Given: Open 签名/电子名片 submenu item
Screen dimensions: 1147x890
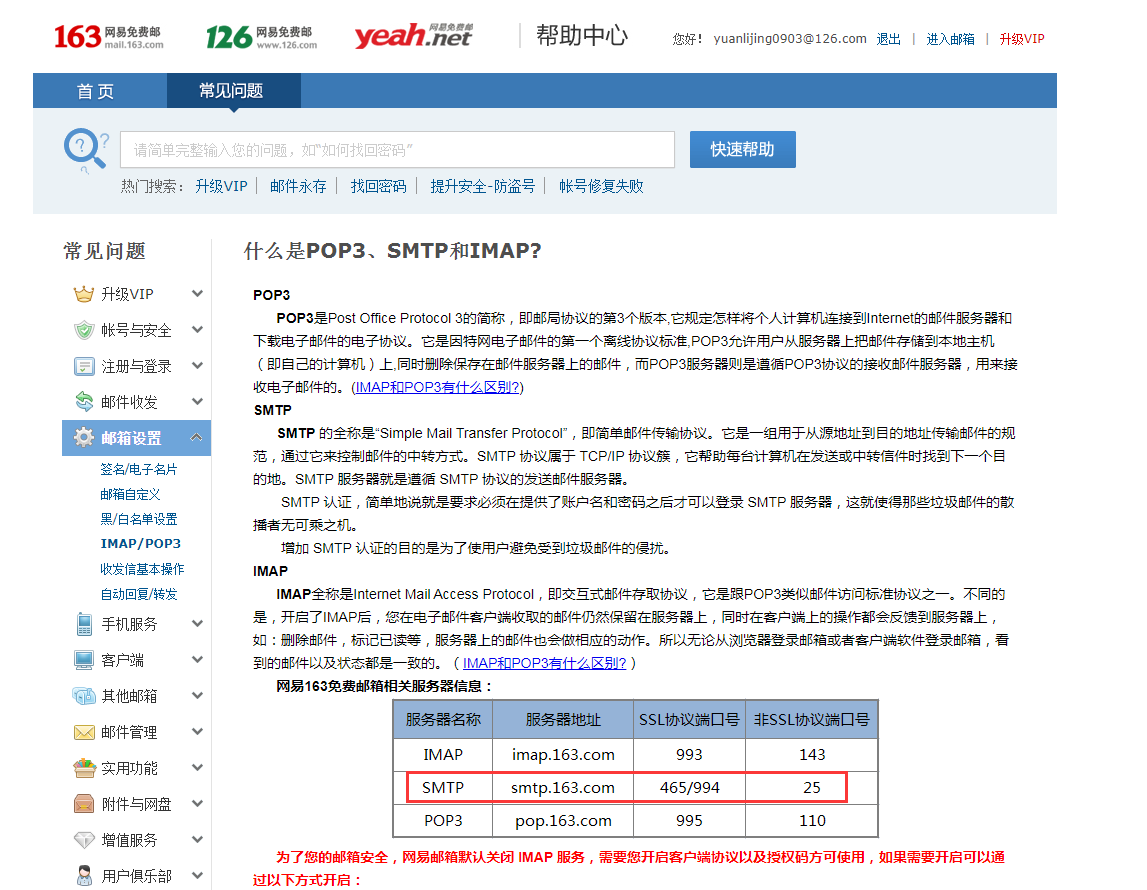Looking at the screenshot, I should click(x=139, y=469).
